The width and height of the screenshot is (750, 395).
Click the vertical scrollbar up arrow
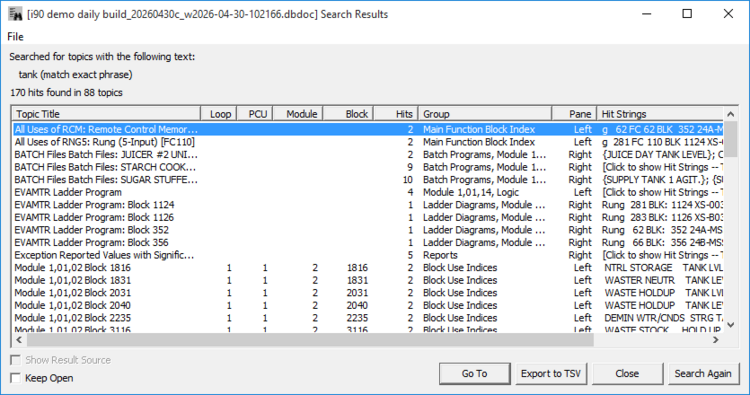(x=730, y=114)
